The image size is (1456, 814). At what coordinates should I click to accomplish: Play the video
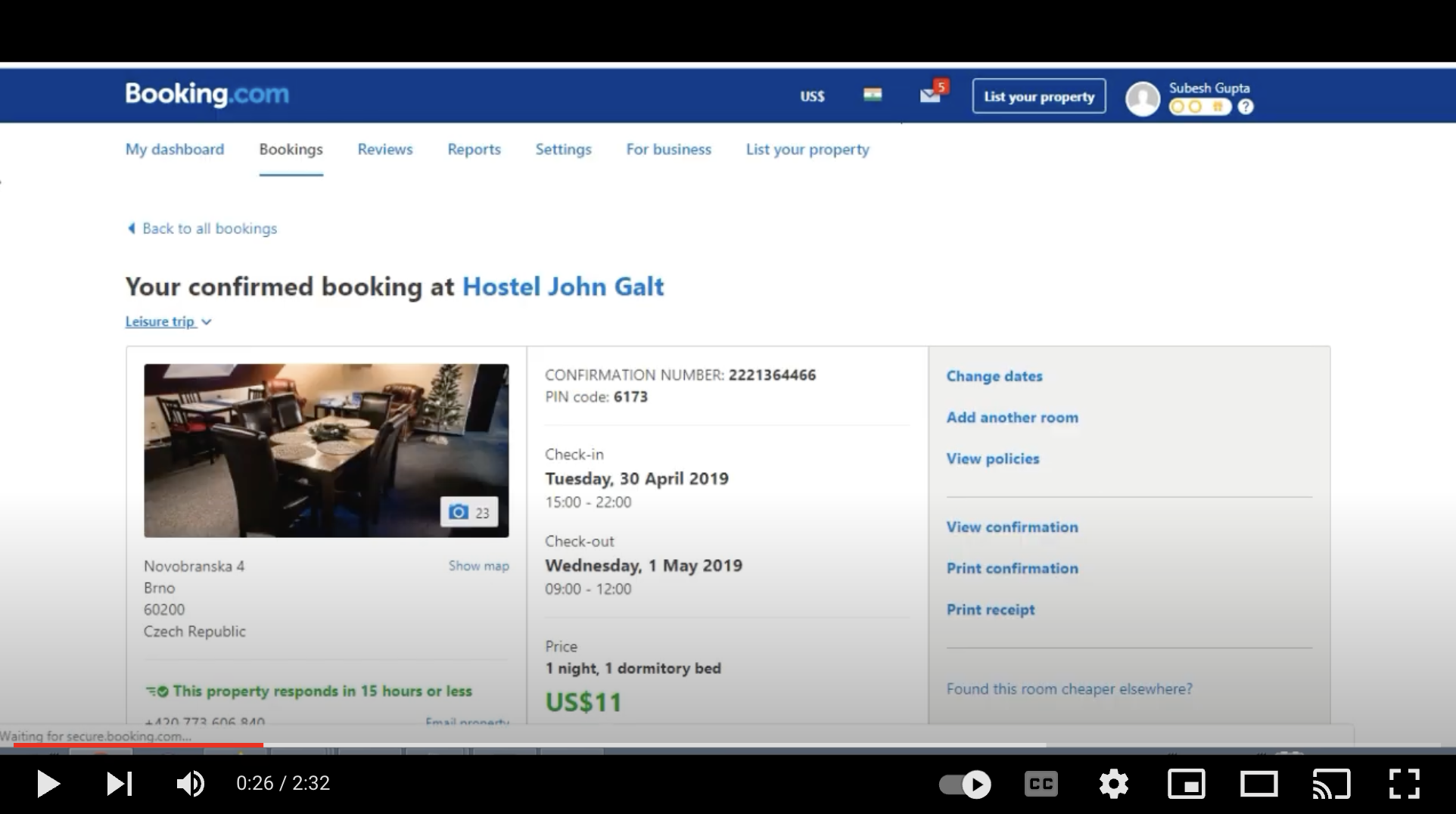[48, 784]
